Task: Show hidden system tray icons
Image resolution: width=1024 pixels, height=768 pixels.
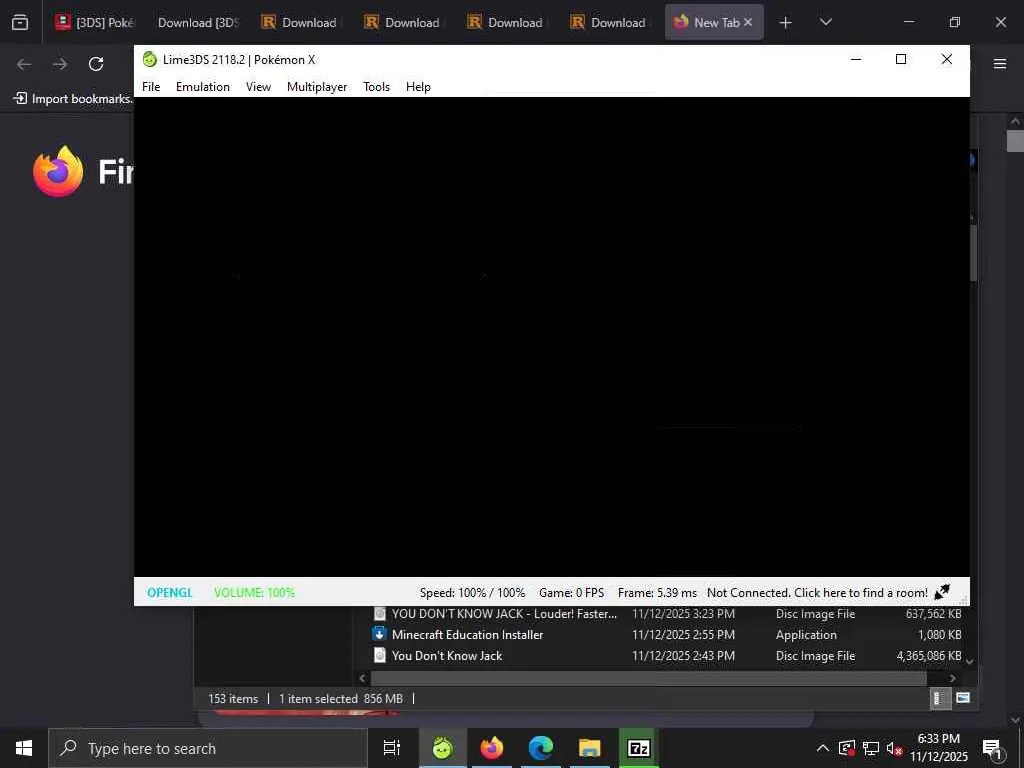Action: pos(823,748)
